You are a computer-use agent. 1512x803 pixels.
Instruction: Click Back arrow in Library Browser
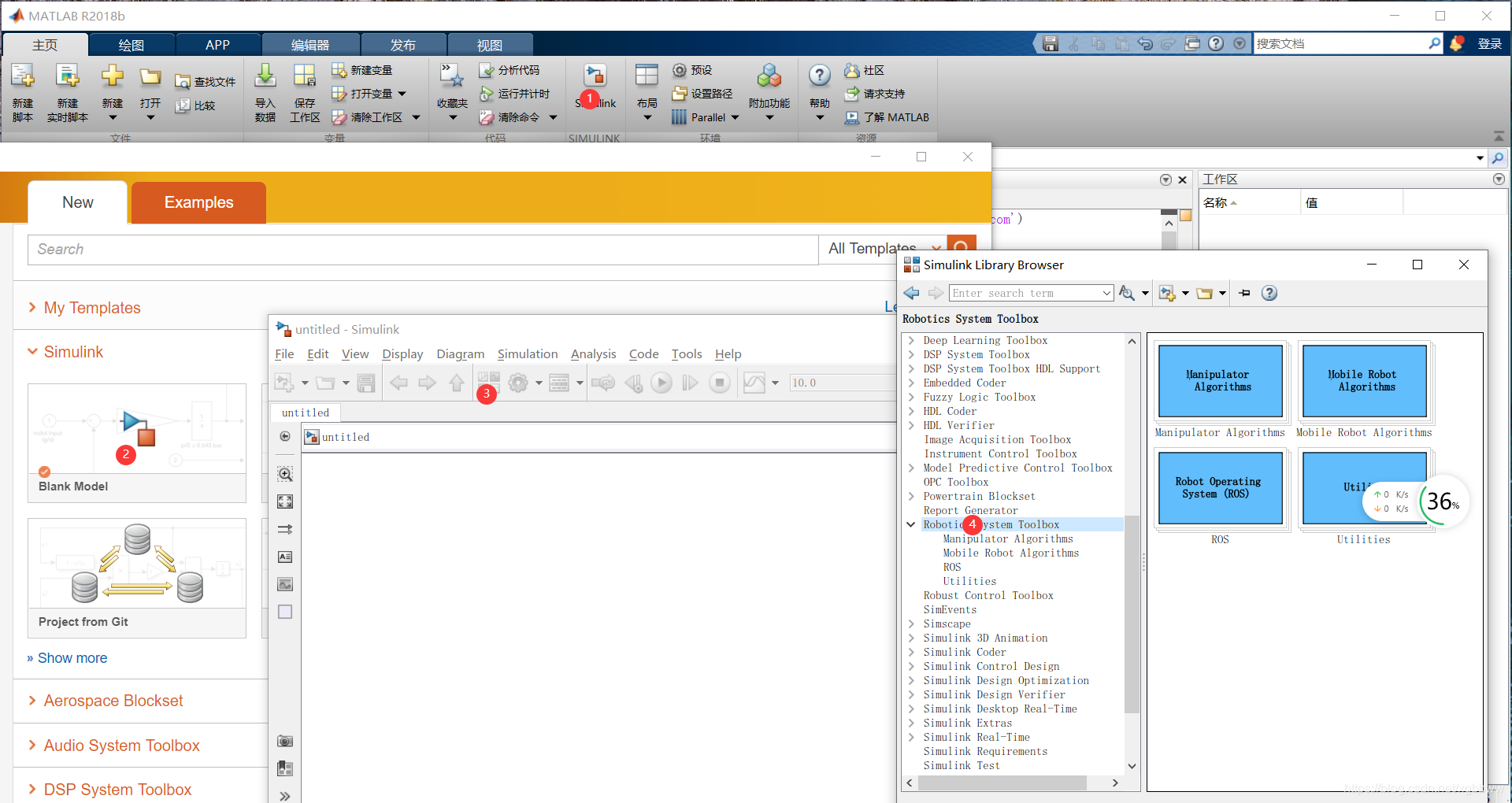tap(912, 293)
